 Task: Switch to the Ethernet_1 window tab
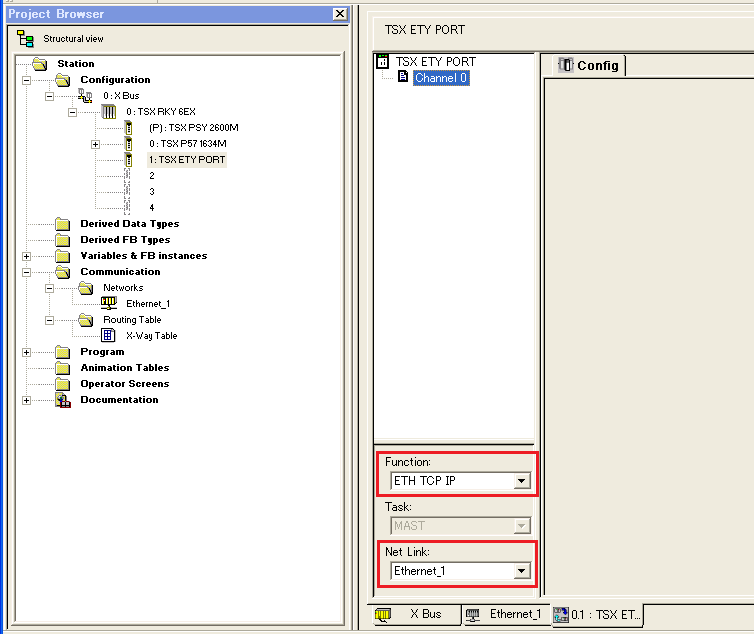(505, 614)
